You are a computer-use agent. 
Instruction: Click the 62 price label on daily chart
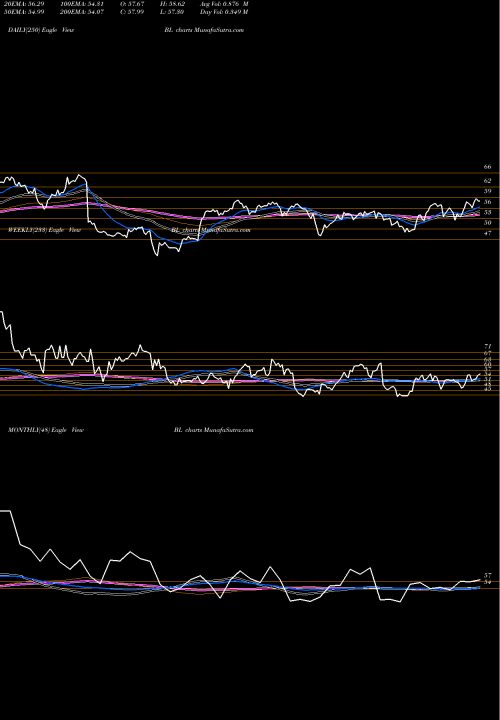(x=488, y=181)
